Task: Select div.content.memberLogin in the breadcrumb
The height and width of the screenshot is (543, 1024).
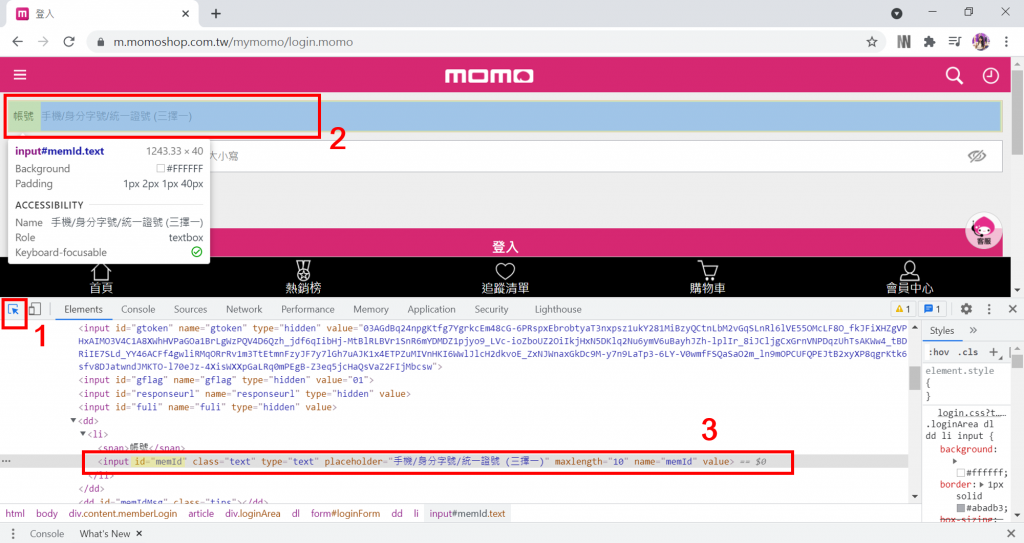Action: click(x=123, y=514)
